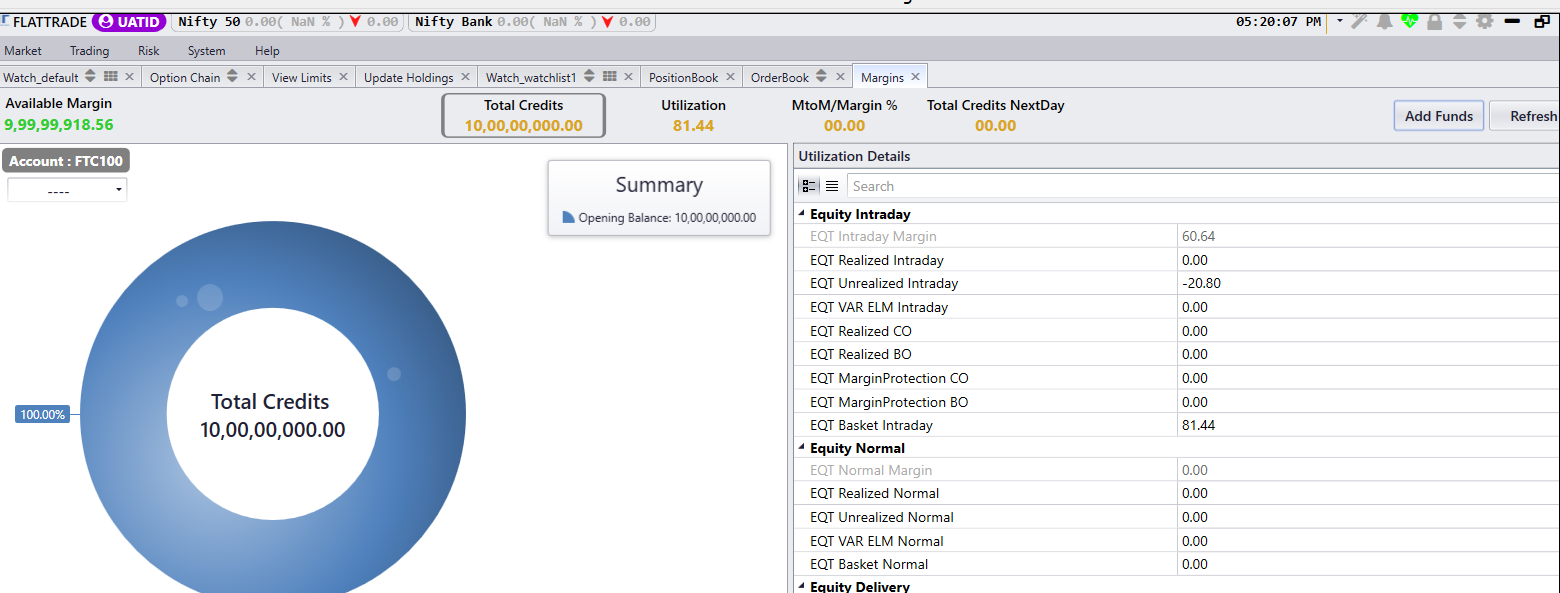Select the Total Credits summary box

pyautogui.click(x=524, y=115)
